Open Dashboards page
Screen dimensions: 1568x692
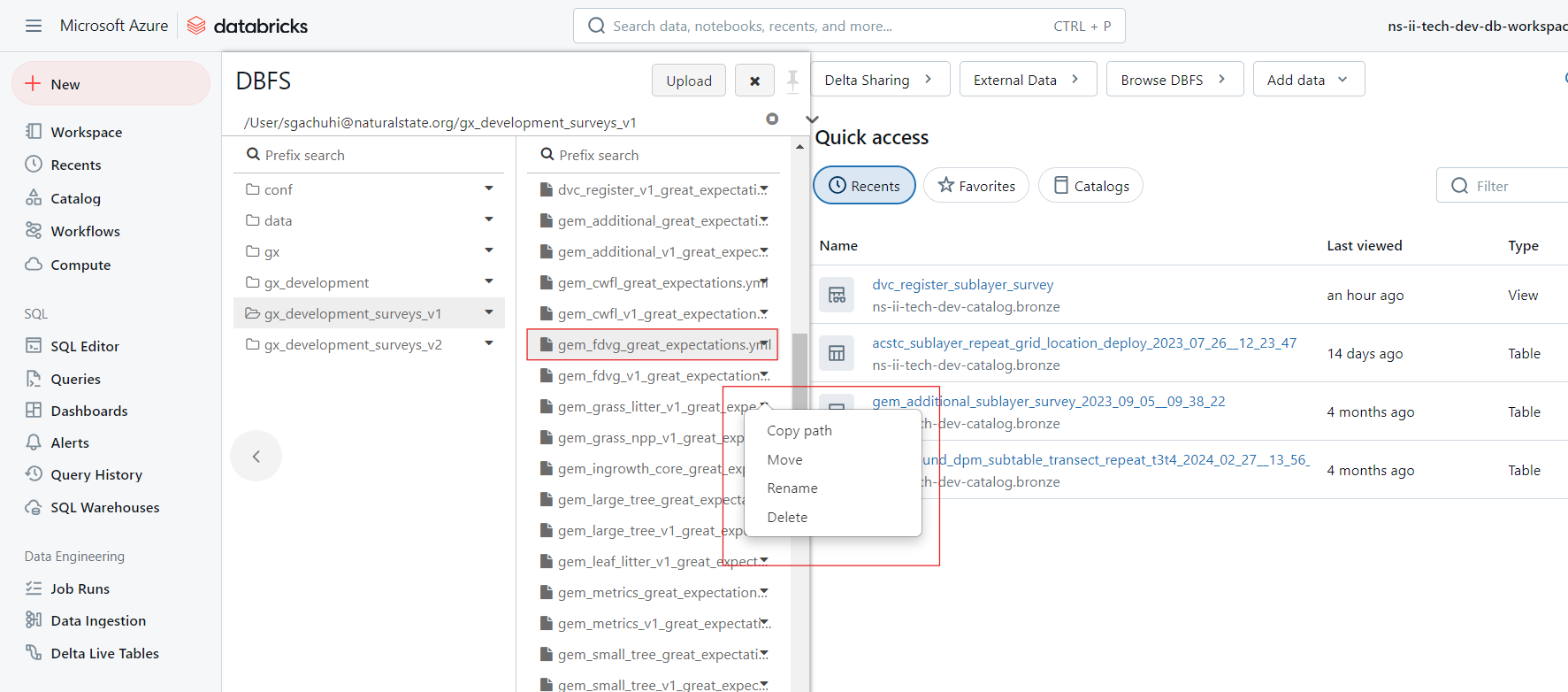pyautogui.click(x=88, y=411)
